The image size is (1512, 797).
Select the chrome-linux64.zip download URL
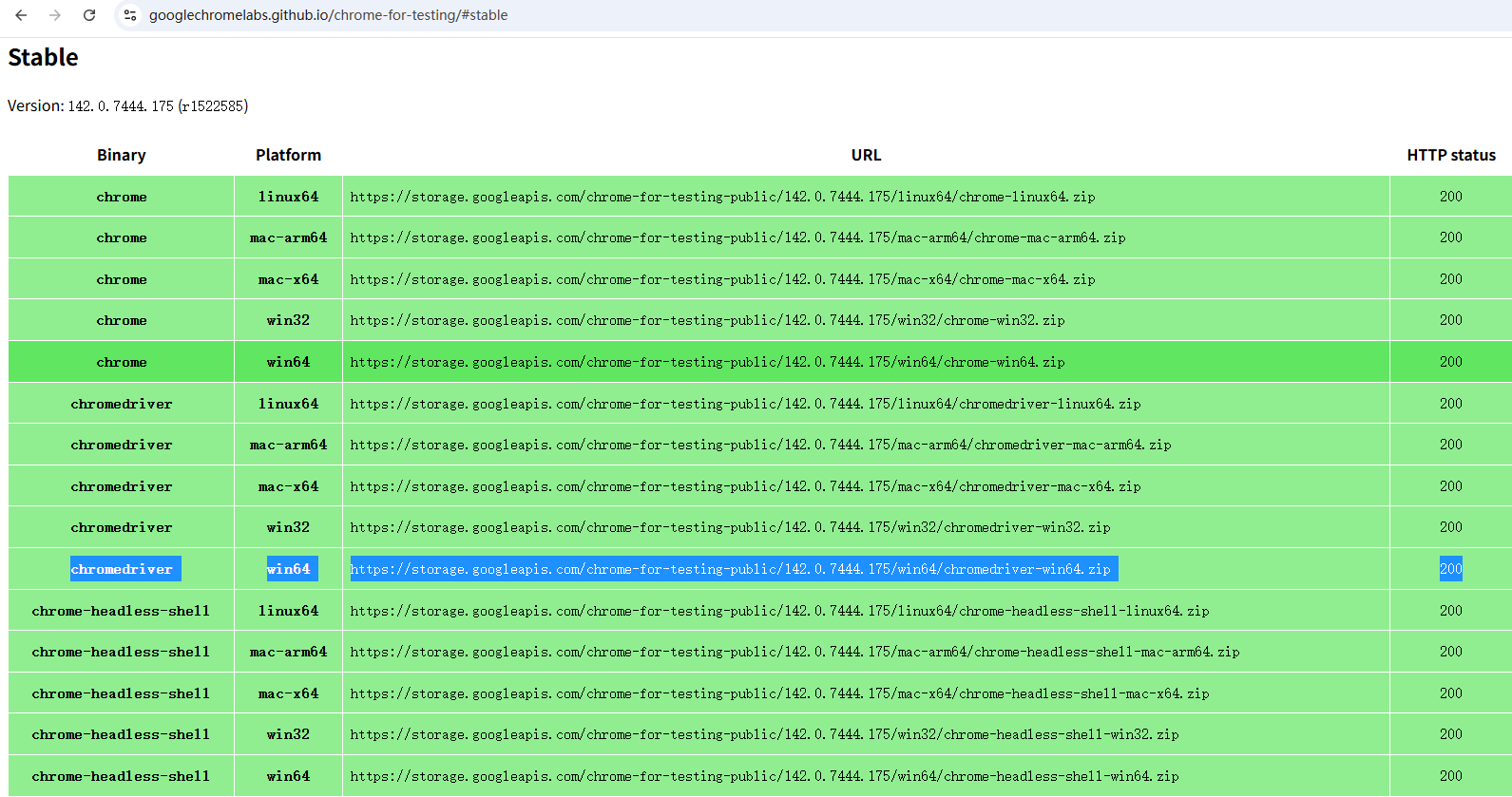point(722,197)
